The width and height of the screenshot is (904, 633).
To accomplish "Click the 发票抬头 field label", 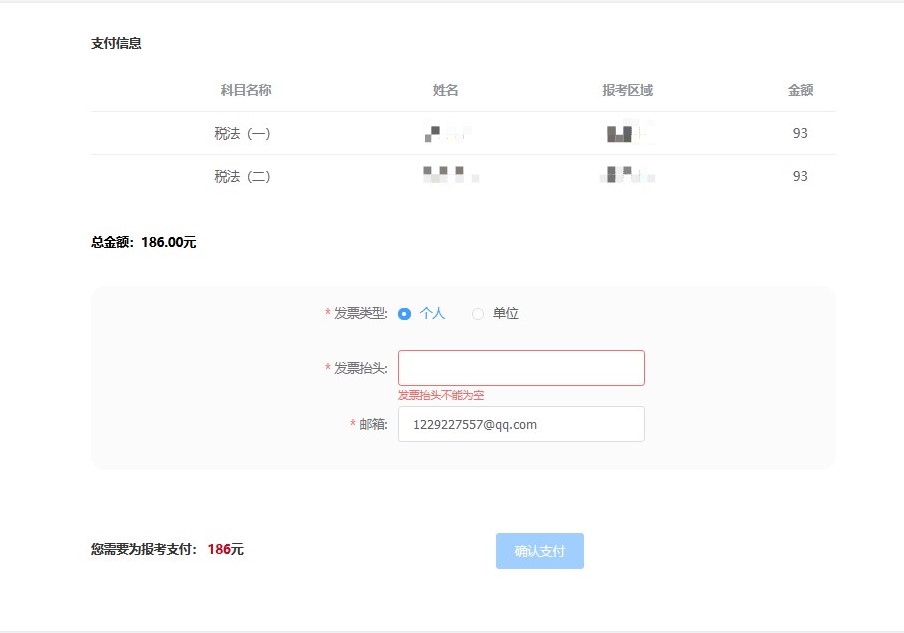I will pyautogui.click(x=360, y=368).
